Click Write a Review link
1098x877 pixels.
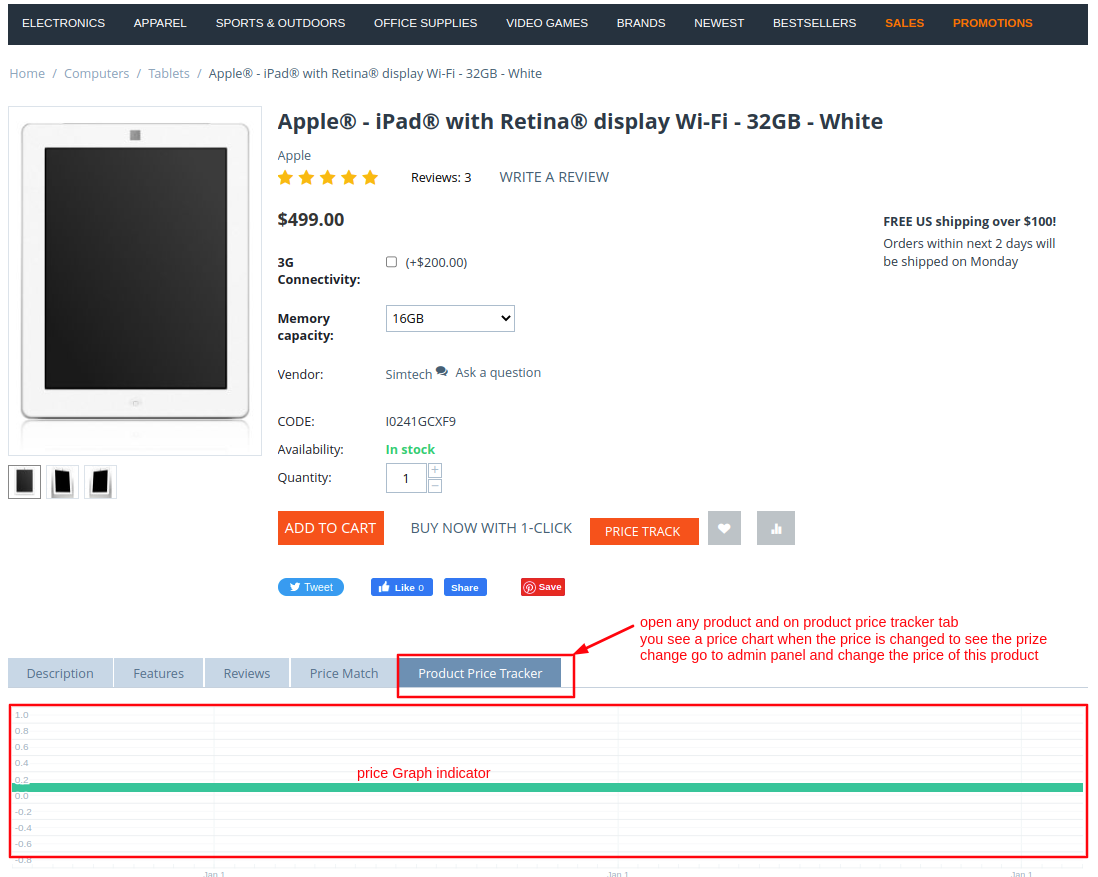[554, 177]
